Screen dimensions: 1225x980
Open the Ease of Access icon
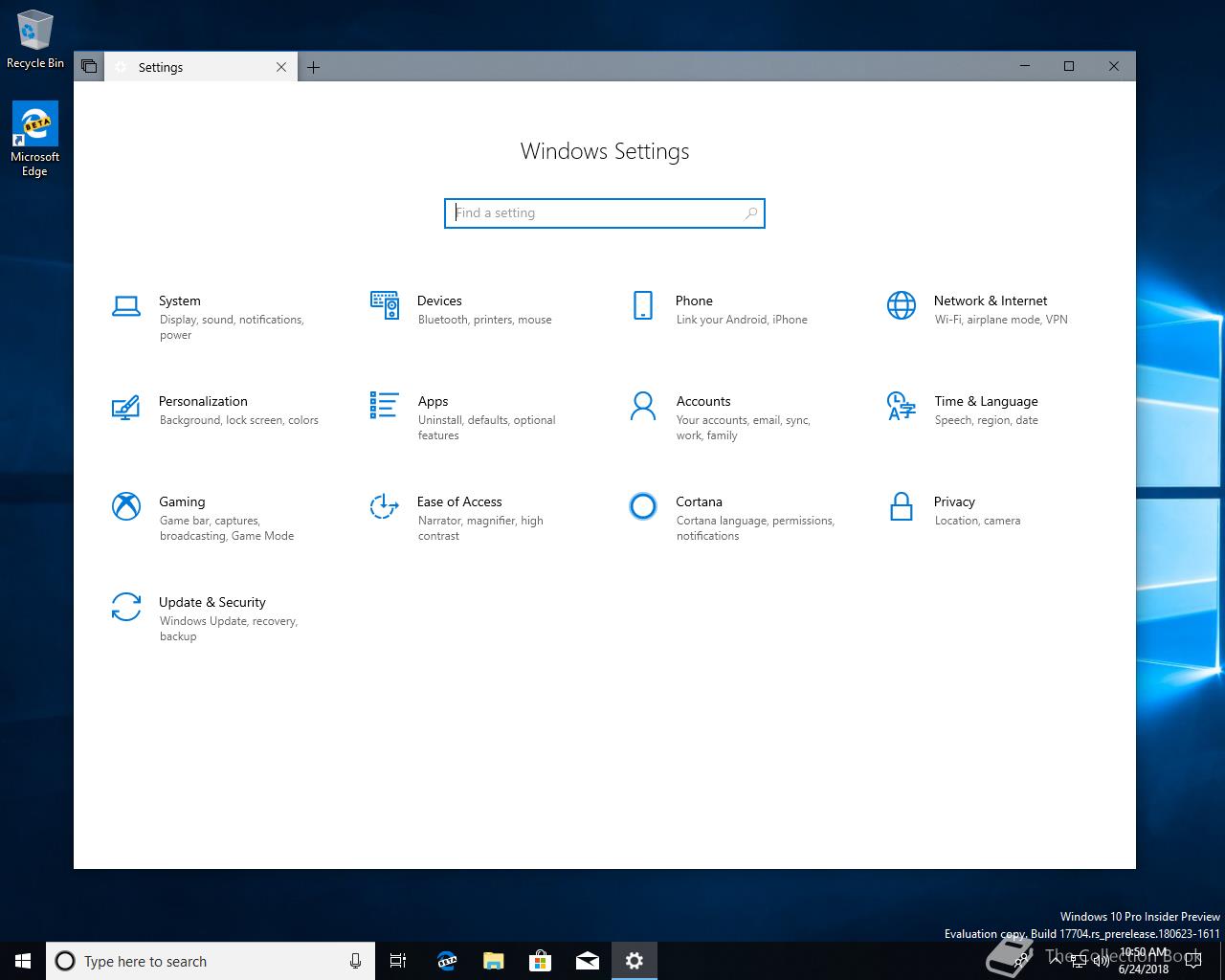tap(385, 505)
